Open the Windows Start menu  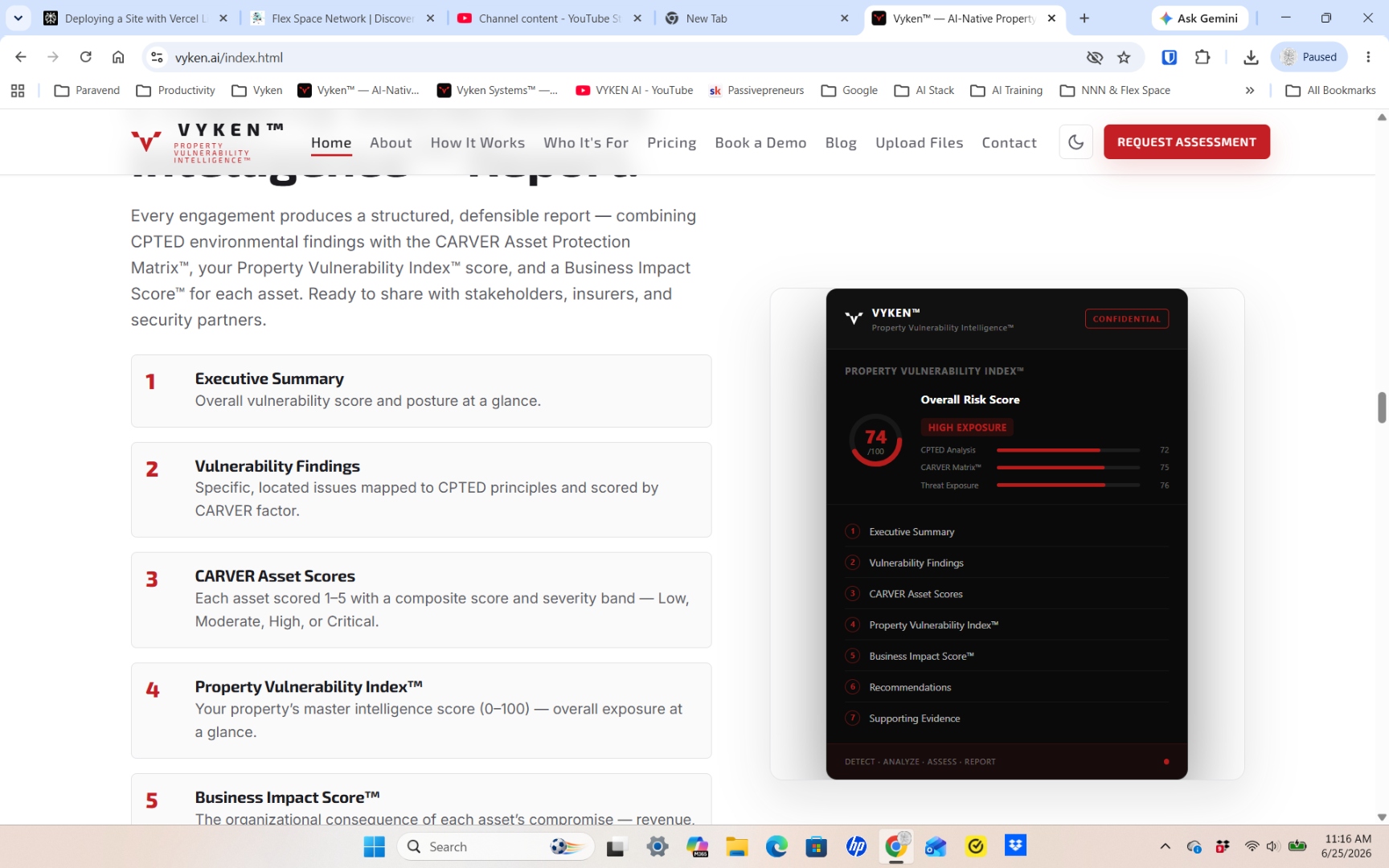point(374,846)
